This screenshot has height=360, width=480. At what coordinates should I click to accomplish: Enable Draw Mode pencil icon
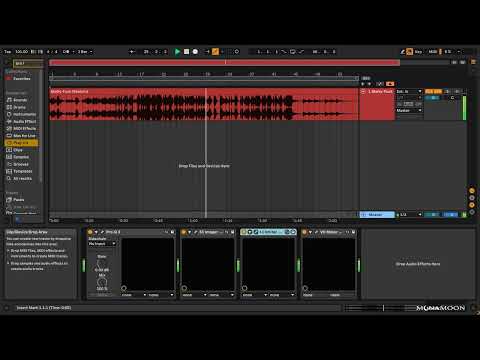point(403,52)
